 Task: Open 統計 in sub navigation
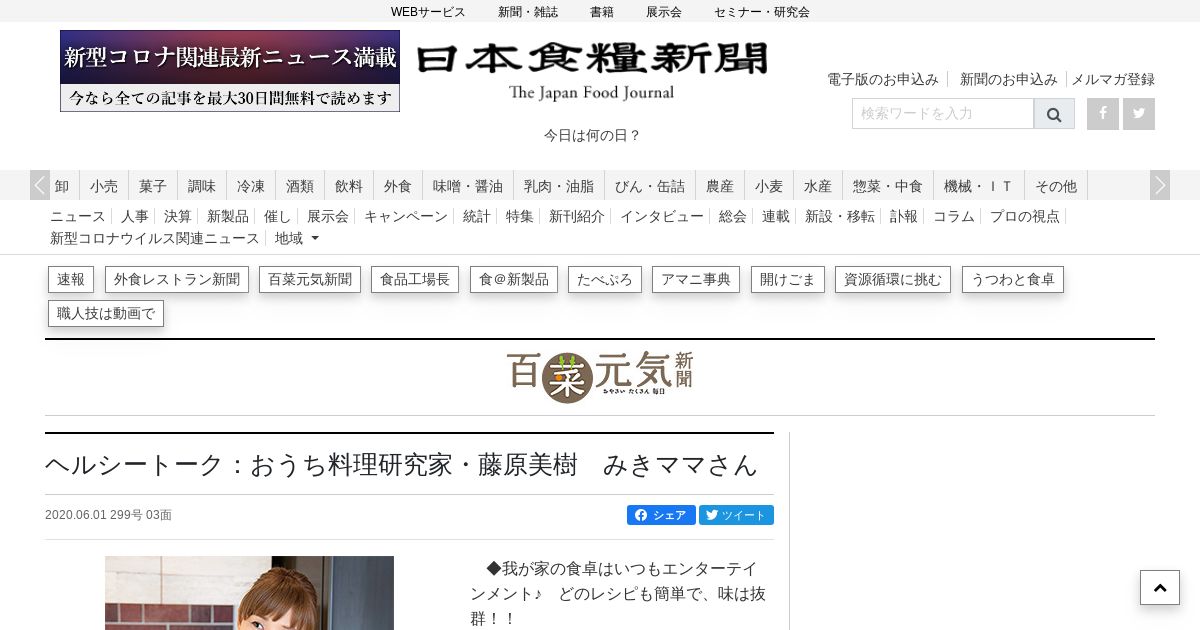[477, 216]
